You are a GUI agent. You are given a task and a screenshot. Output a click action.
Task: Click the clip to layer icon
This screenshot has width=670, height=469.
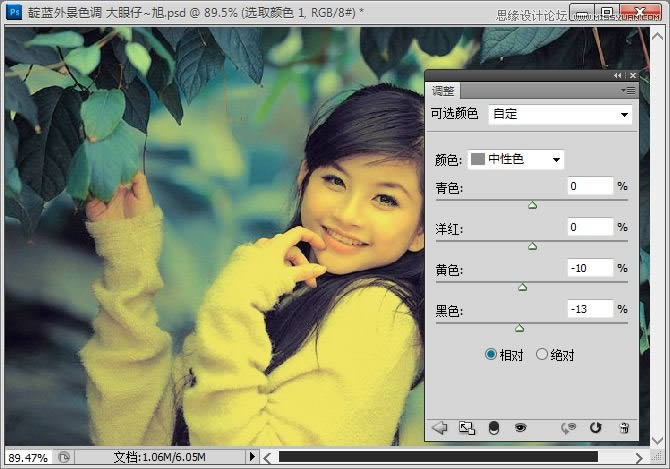point(493,428)
